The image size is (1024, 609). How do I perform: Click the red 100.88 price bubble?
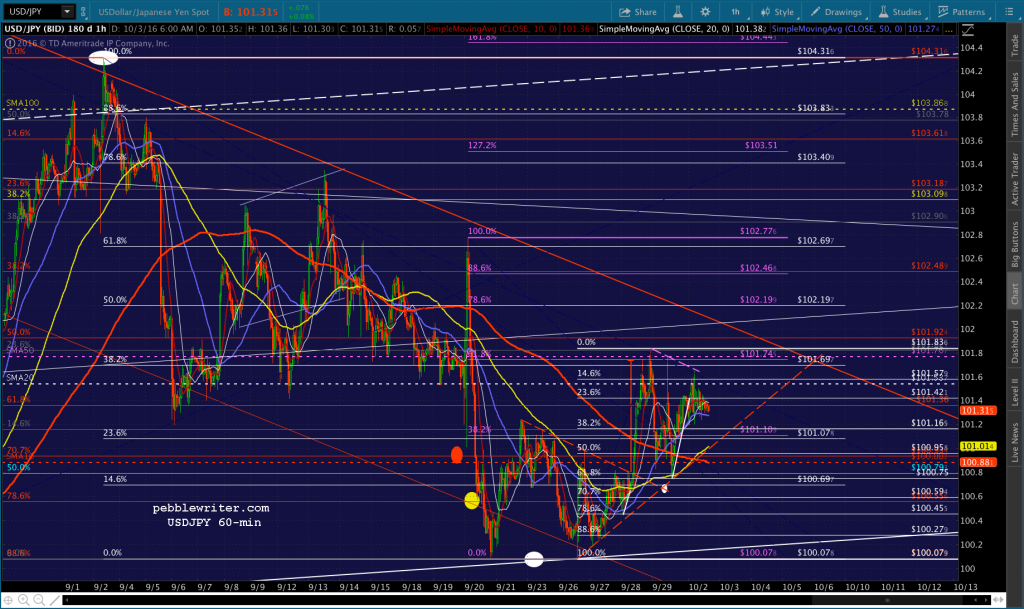click(977, 463)
